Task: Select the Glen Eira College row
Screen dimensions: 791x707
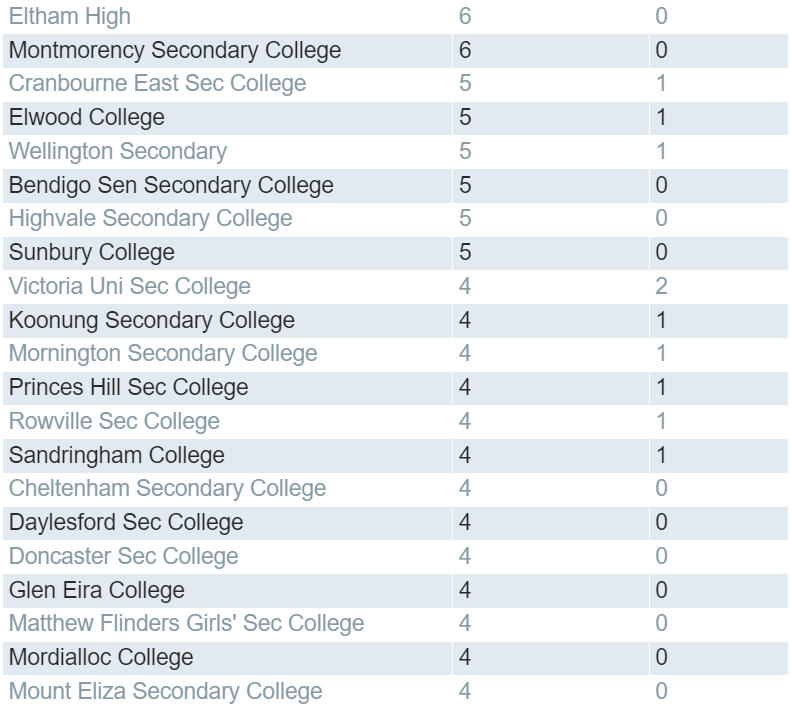Action: point(396,590)
